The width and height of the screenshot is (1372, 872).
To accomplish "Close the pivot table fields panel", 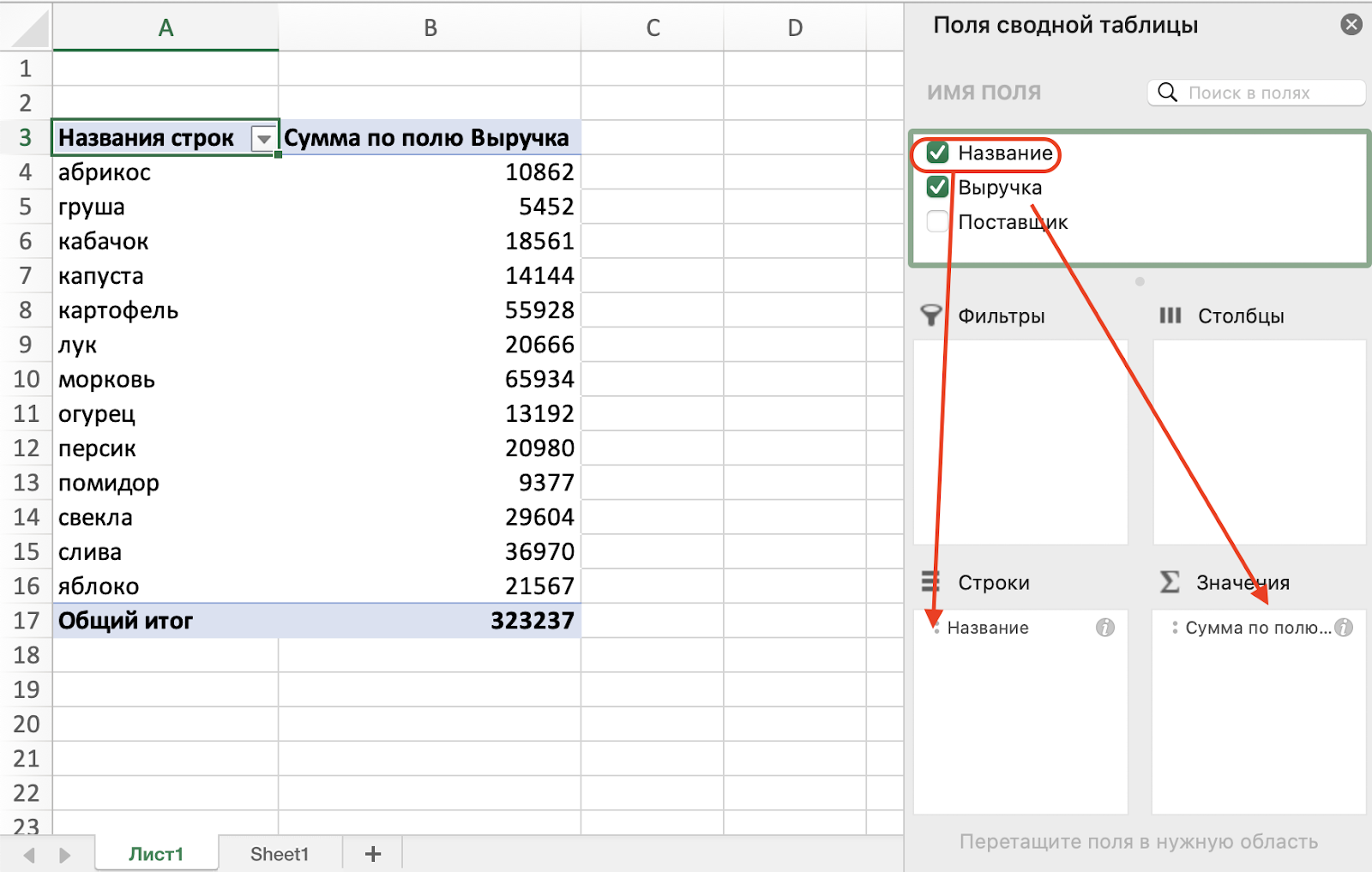I will (1351, 25).
